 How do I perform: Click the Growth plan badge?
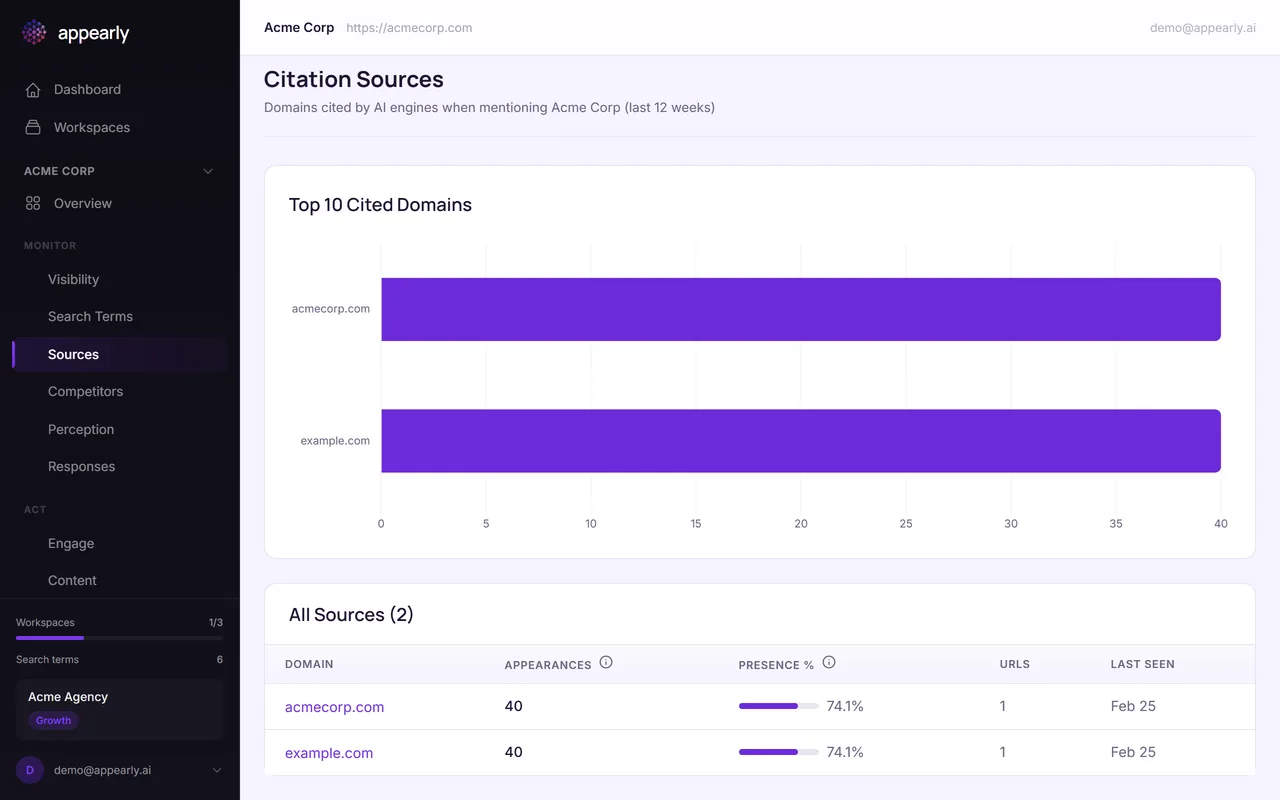[x=53, y=721]
